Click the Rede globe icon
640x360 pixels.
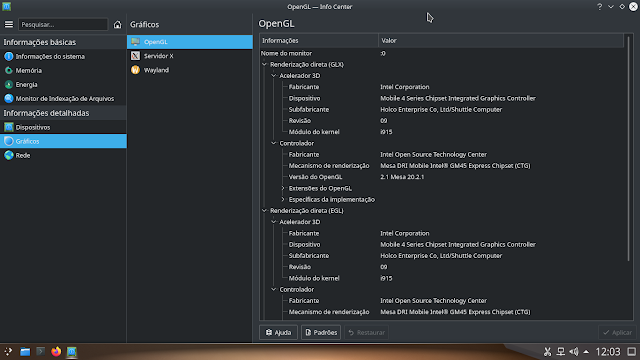tap(9, 155)
